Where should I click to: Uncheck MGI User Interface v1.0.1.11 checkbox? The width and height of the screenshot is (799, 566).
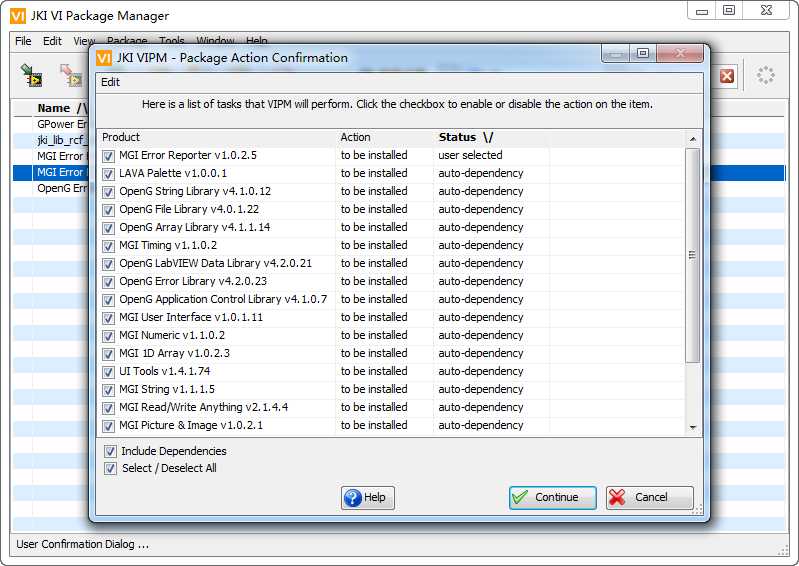(x=108, y=318)
